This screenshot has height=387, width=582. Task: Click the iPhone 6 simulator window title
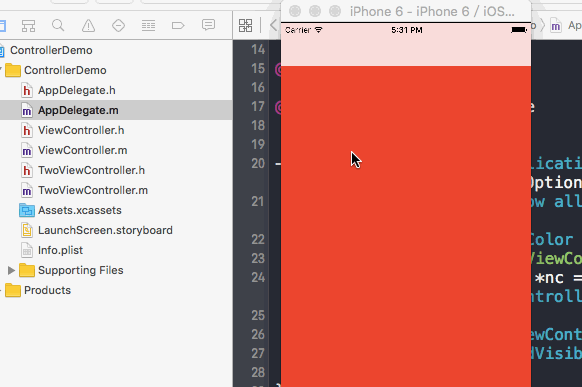coord(432,12)
